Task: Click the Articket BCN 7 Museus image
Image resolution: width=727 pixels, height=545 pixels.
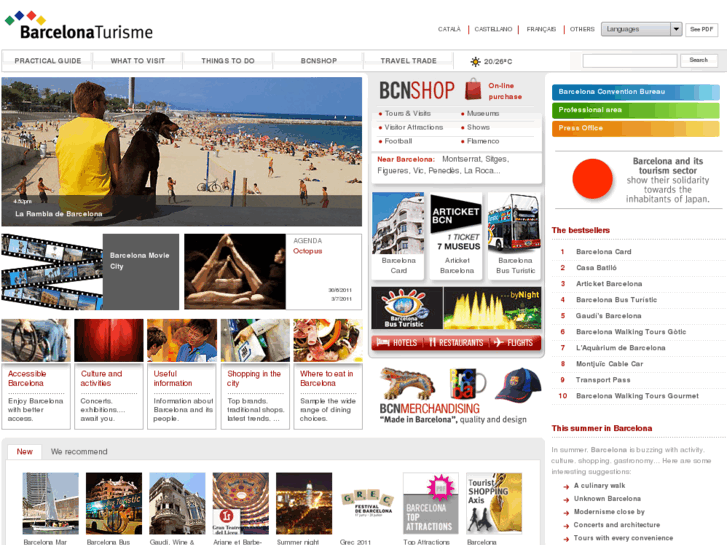Action: (x=456, y=223)
